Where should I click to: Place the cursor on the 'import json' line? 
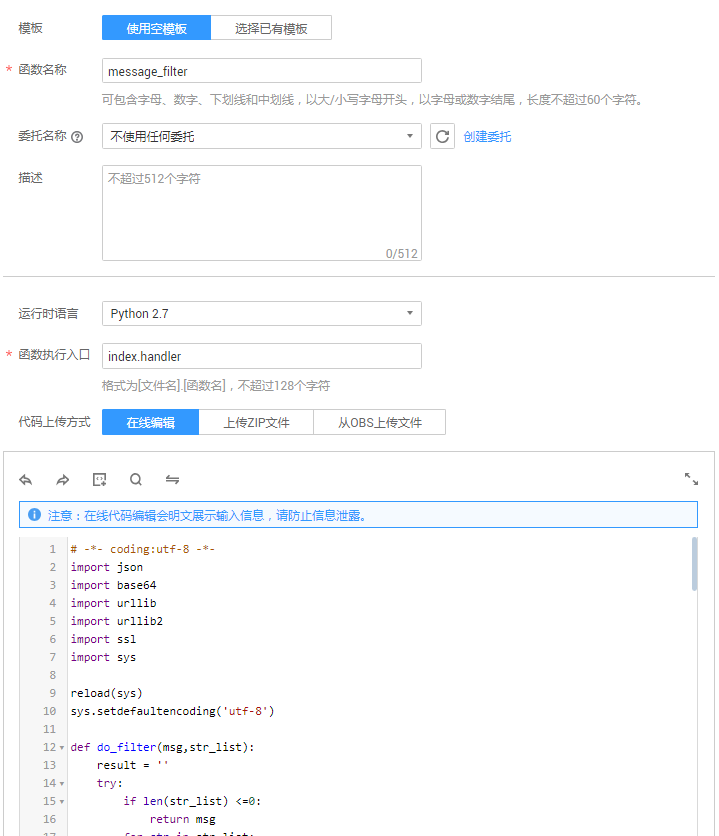click(107, 567)
